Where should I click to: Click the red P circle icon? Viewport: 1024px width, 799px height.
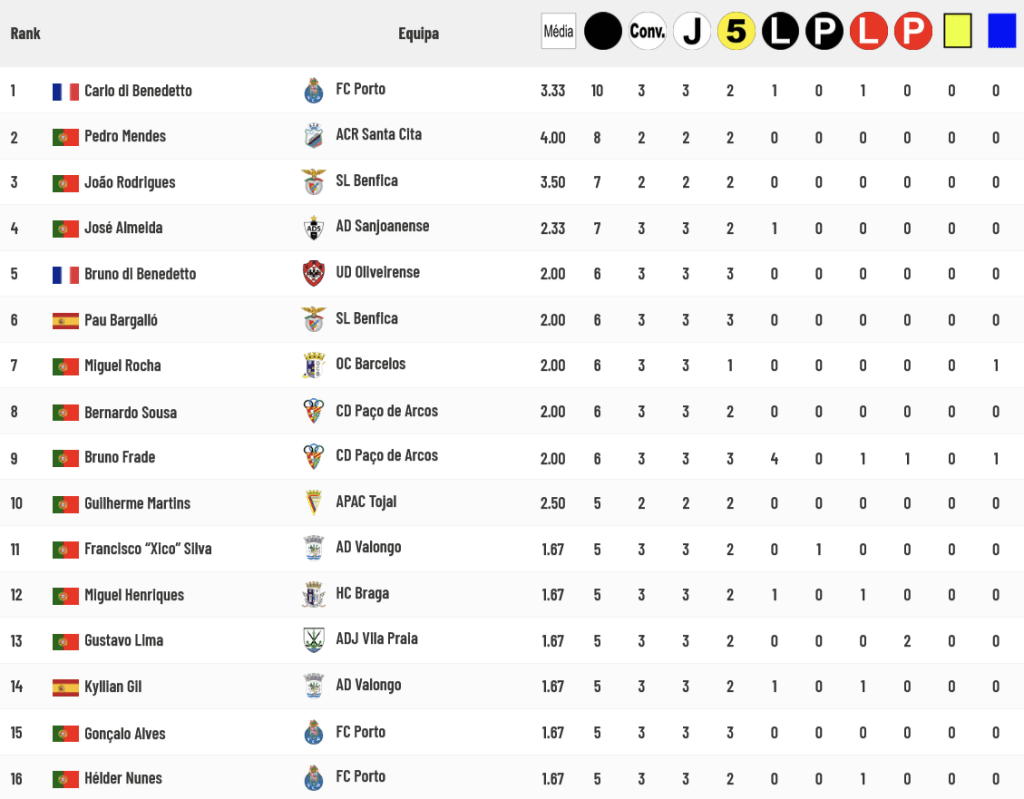click(x=913, y=31)
